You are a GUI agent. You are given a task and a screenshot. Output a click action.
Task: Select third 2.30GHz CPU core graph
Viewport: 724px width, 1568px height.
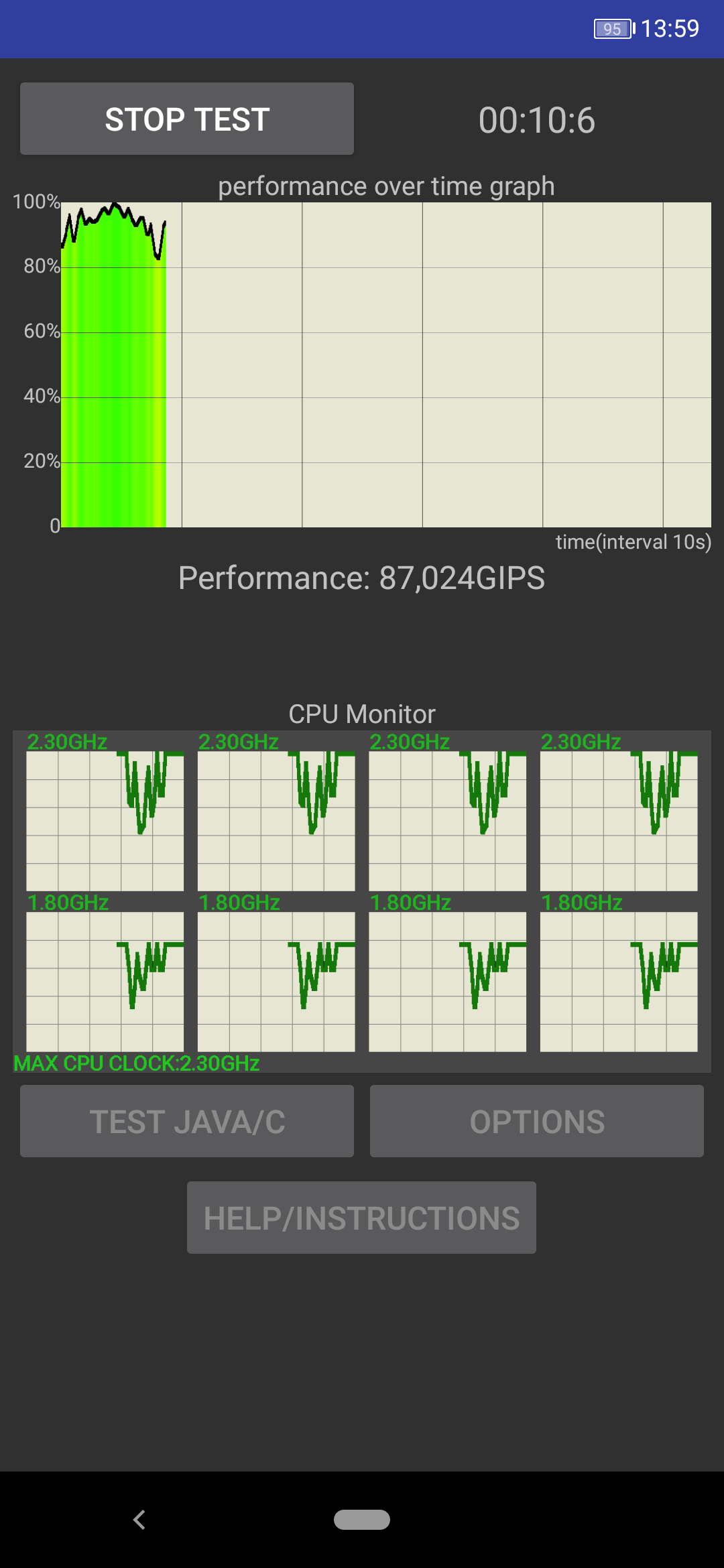[447, 821]
